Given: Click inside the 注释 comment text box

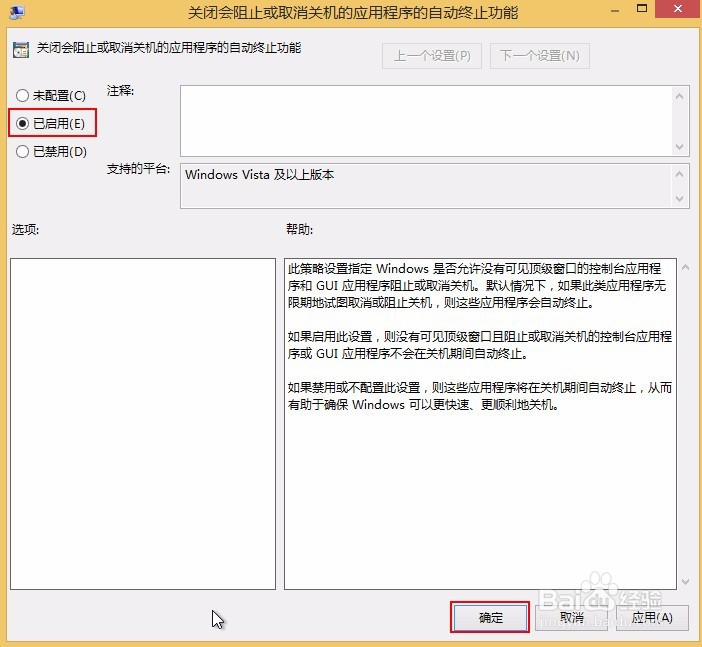Looking at the screenshot, I should point(426,121).
